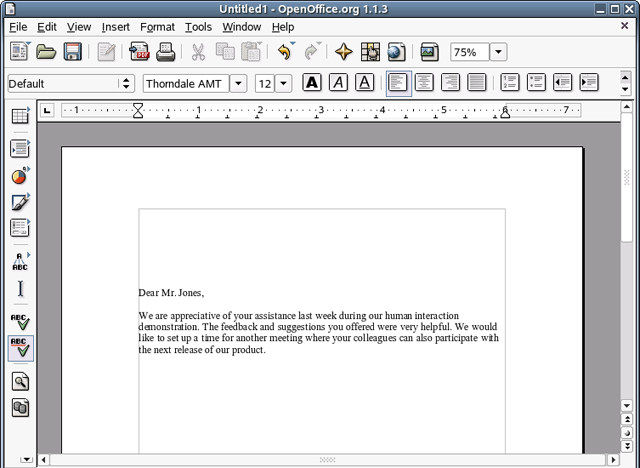The width and height of the screenshot is (640, 468).
Task: Set Justified paragraph alignment
Action: click(477, 83)
